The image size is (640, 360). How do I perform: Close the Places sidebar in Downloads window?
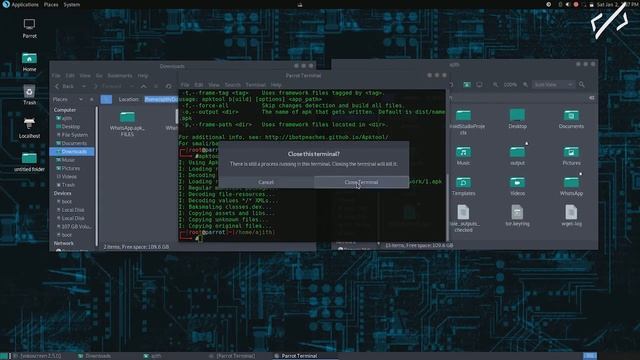click(x=92, y=99)
